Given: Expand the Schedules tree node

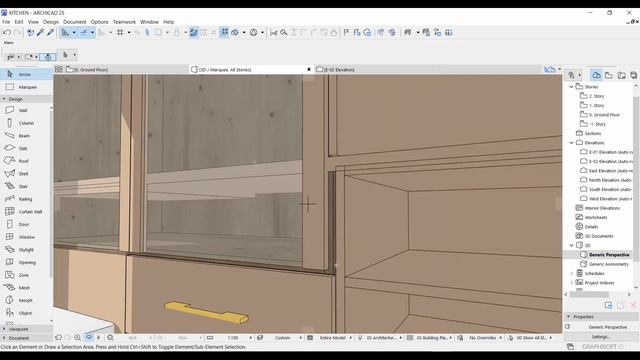Looking at the screenshot, I should [x=571, y=273].
